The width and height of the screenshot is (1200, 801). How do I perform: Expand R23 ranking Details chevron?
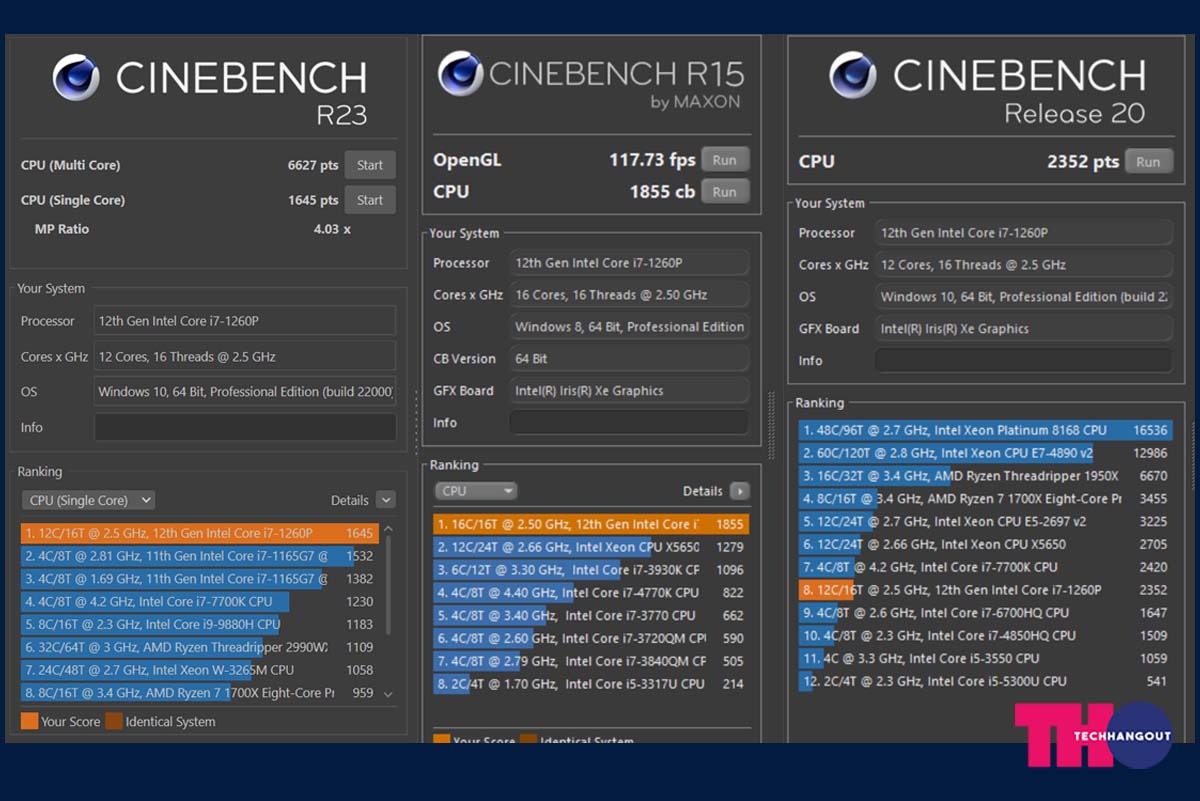click(386, 500)
